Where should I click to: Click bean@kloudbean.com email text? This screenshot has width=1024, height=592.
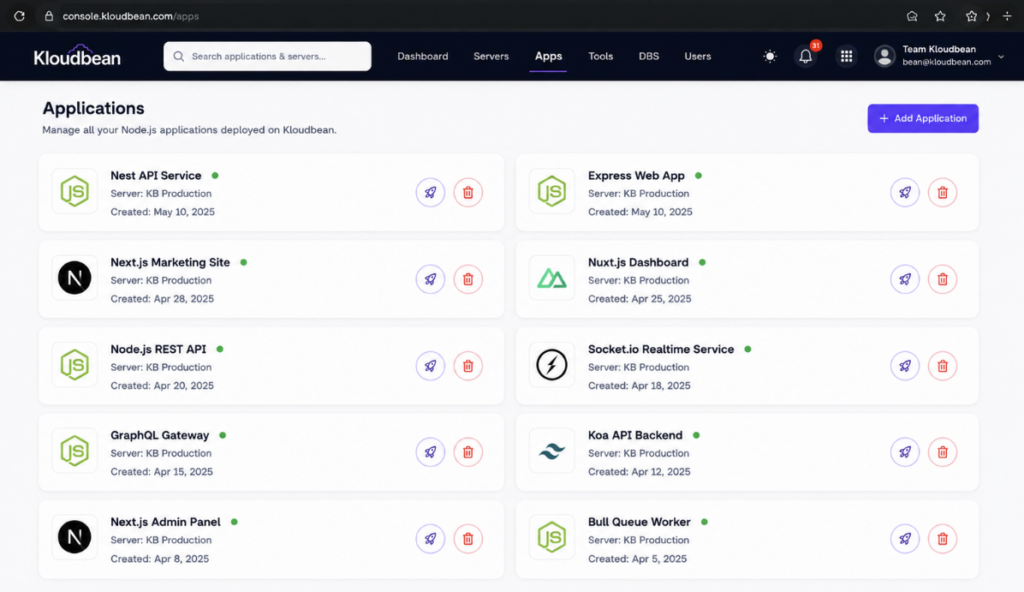click(946, 62)
